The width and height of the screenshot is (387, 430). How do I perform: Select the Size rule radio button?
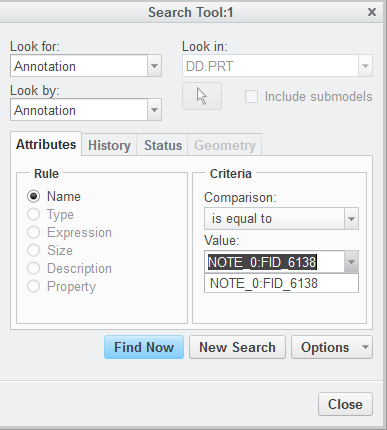(x=33, y=250)
